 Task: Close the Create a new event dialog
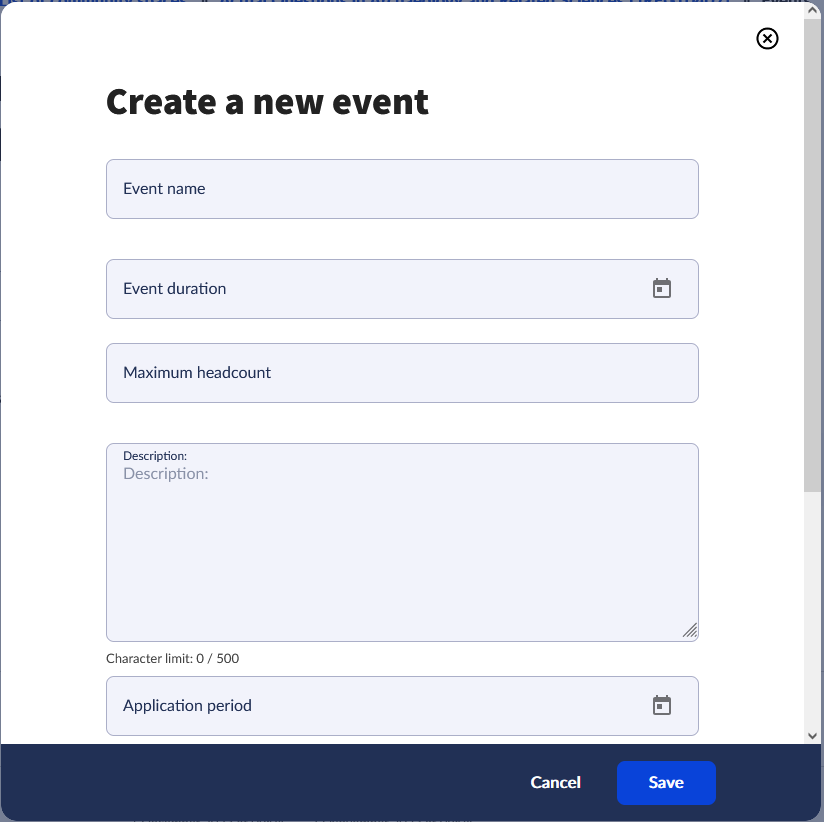click(767, 38)
